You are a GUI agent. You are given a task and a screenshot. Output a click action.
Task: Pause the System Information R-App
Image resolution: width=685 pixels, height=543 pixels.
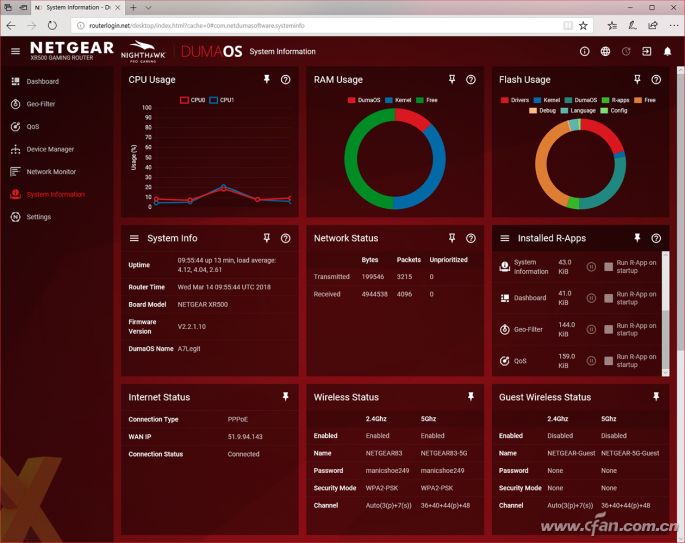[591, 266]
